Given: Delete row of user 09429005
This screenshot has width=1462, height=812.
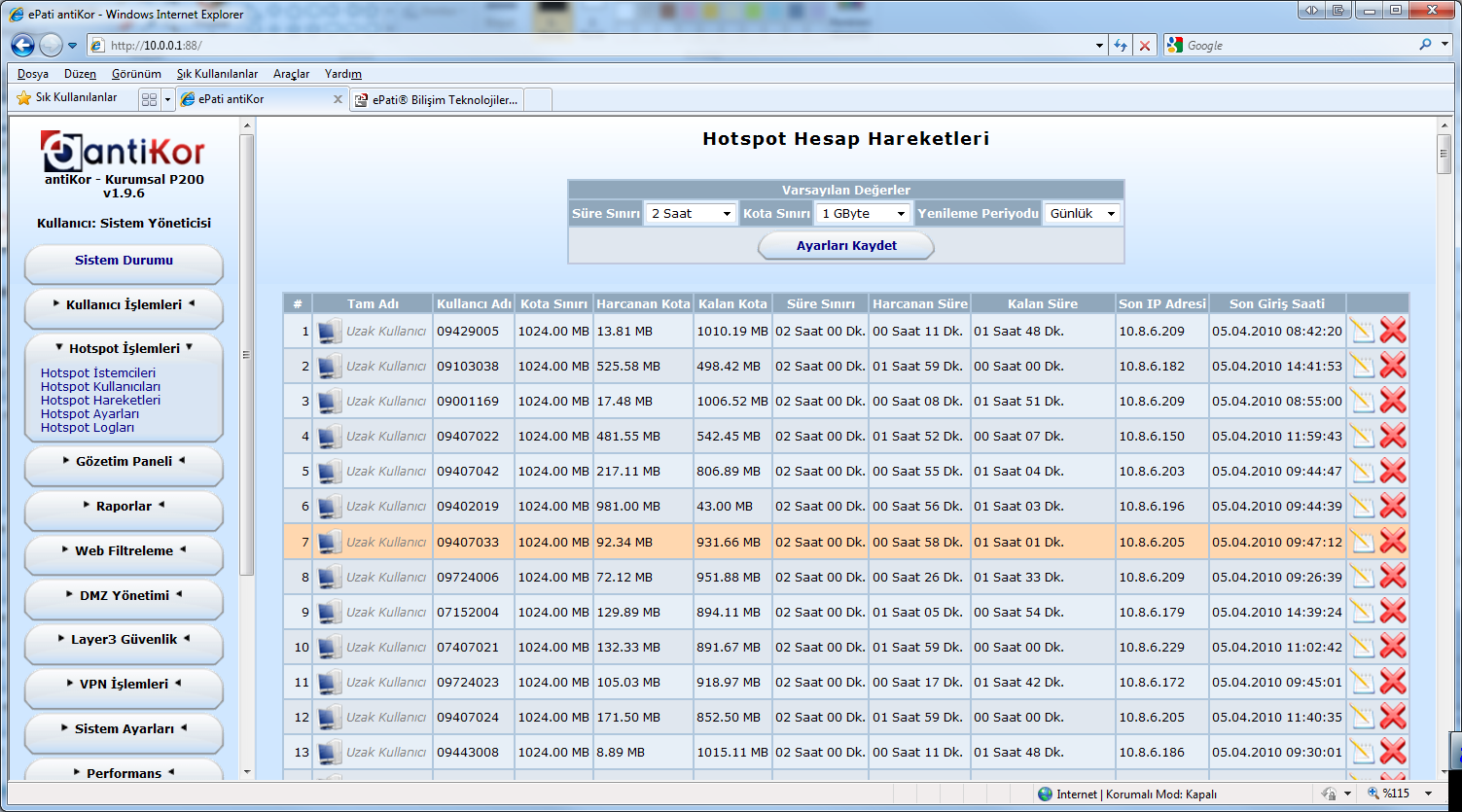Looking at the screenshot, I should 1393,331.
